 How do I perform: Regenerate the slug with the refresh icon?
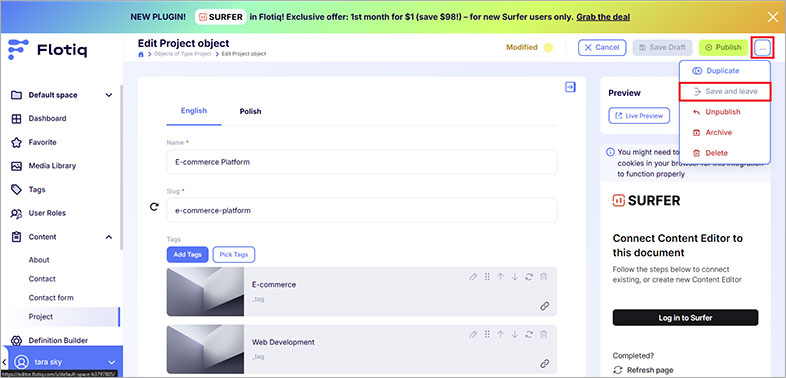click(x=154, y=207)
